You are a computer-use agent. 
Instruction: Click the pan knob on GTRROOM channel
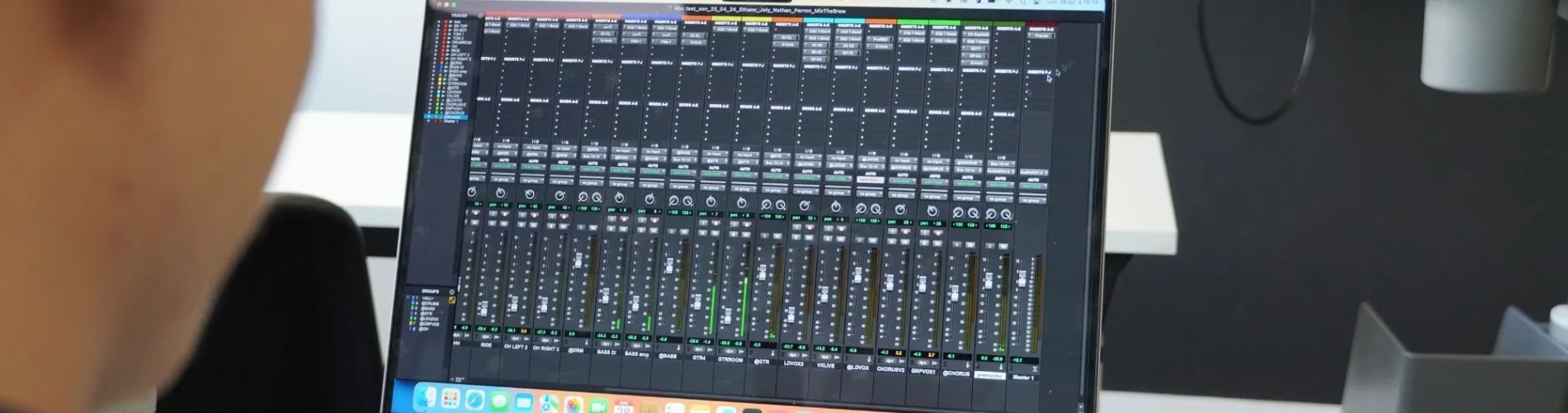point(741,202)
